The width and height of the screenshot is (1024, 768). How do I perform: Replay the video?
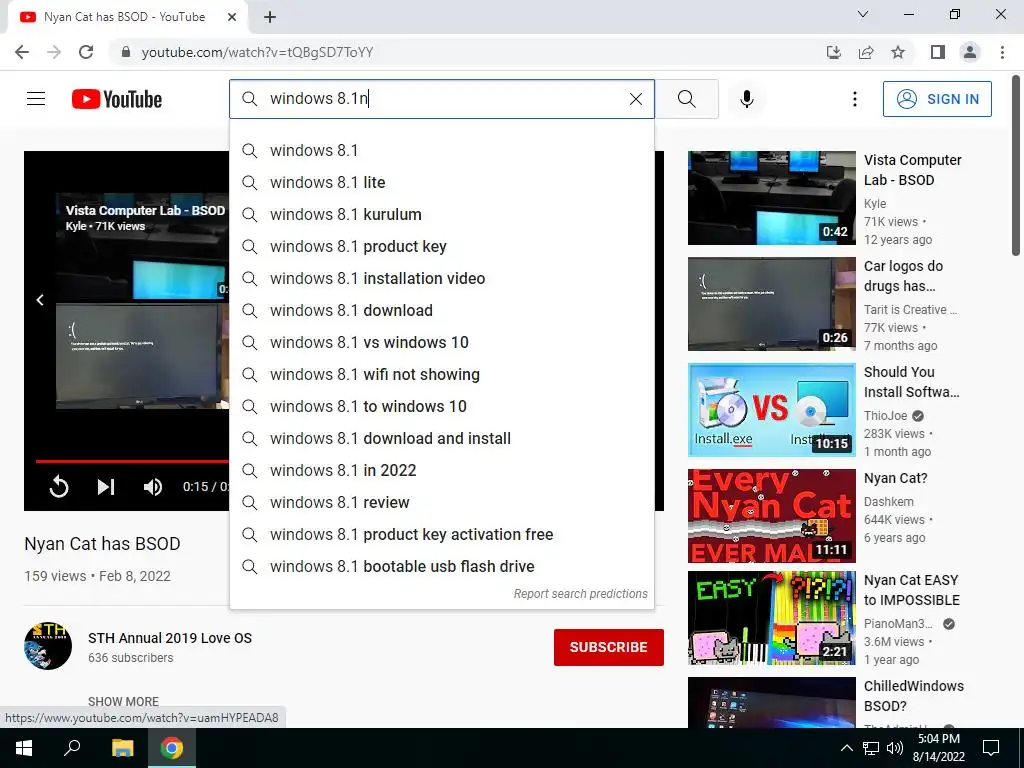tap(59, 487)
